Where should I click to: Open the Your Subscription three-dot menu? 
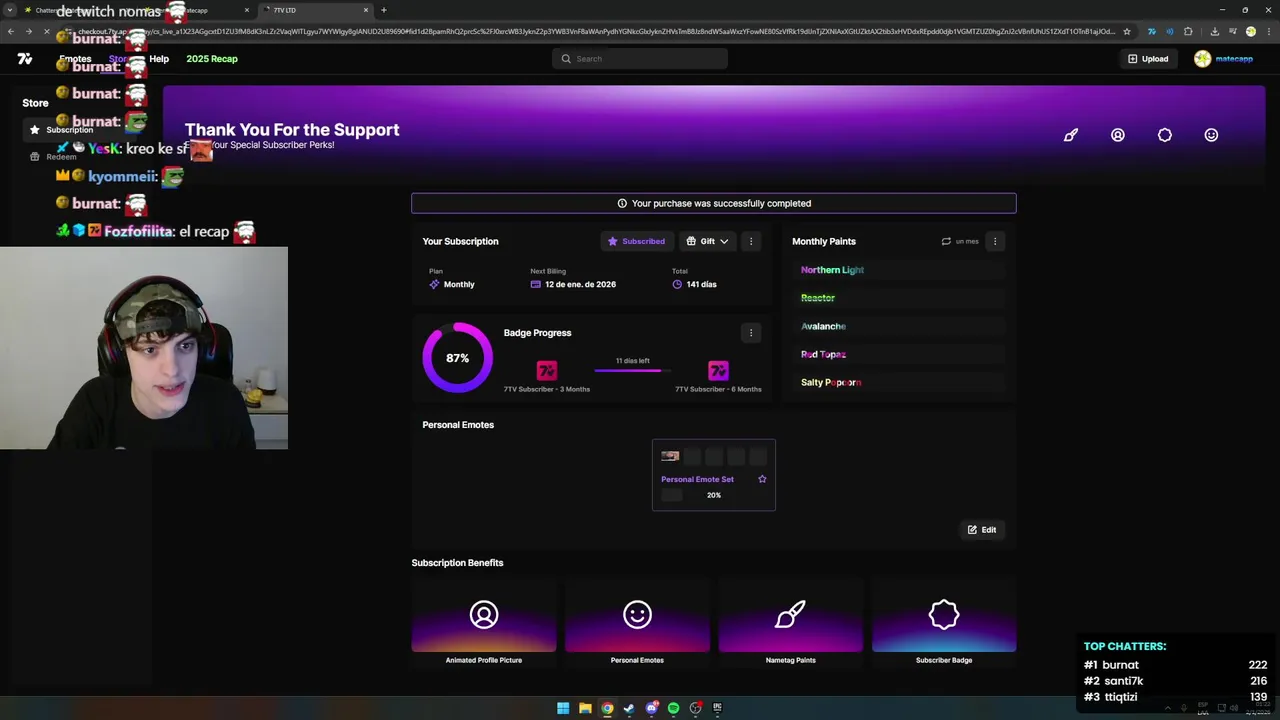[x=751, y=241]
